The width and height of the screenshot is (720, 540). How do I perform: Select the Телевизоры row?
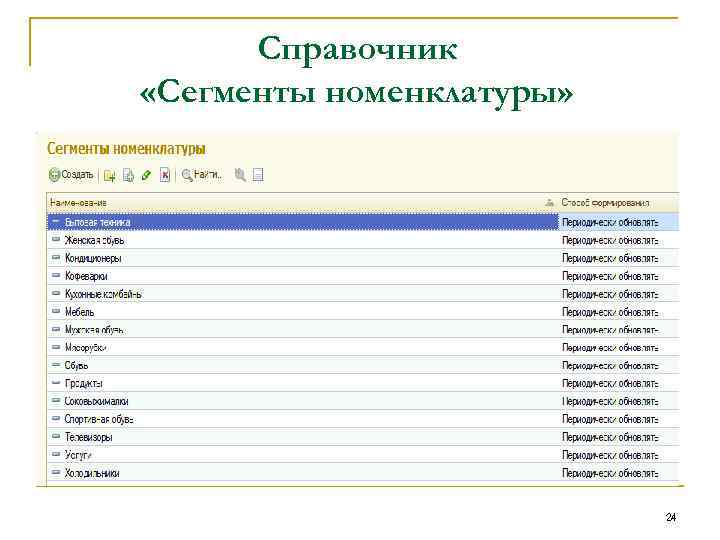click(x=363, y=437)
